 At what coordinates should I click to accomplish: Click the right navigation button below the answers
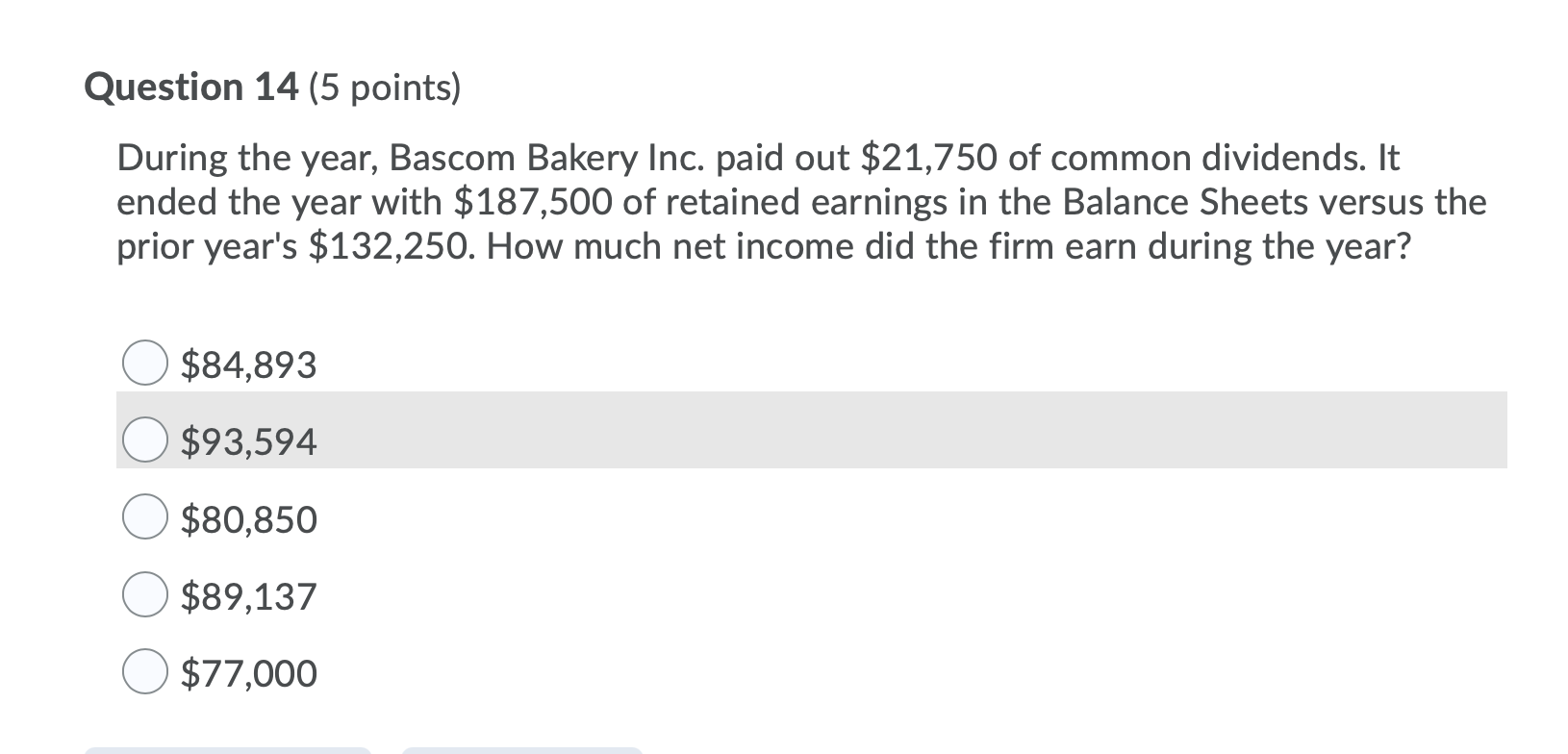click(x=524, y=749)
